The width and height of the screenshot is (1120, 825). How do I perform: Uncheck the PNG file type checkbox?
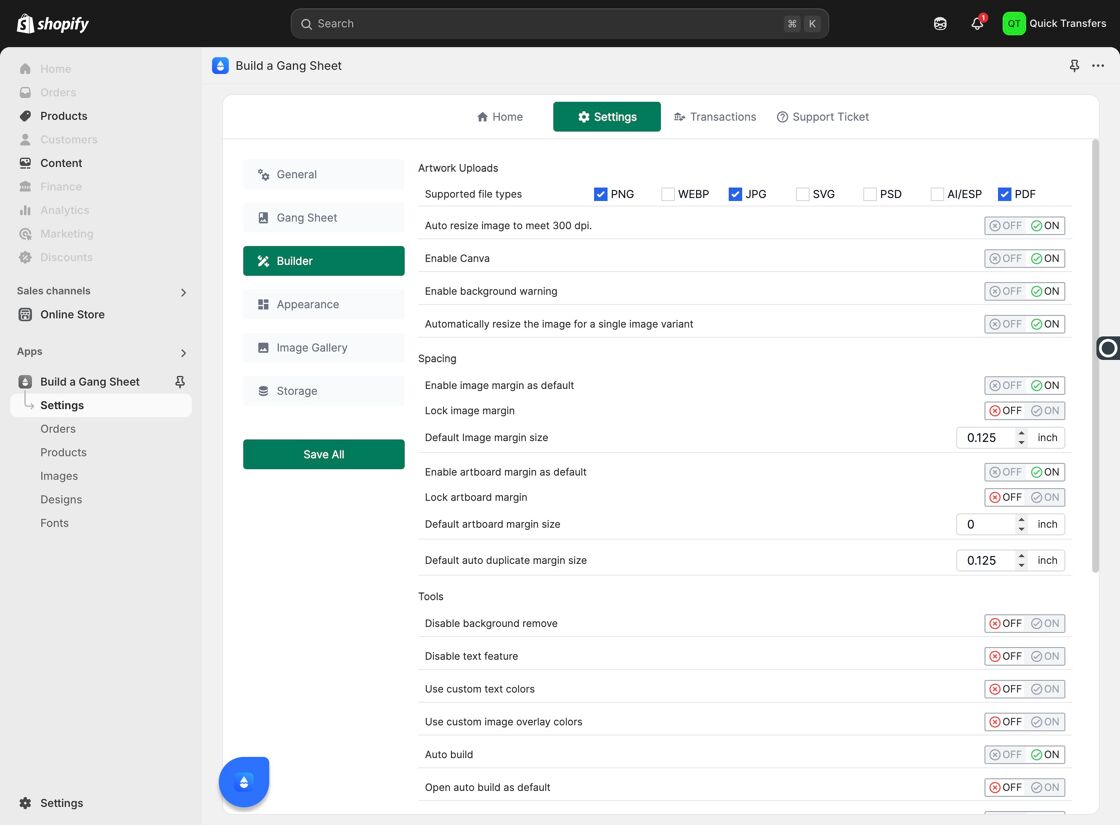[x=600, y=194]
